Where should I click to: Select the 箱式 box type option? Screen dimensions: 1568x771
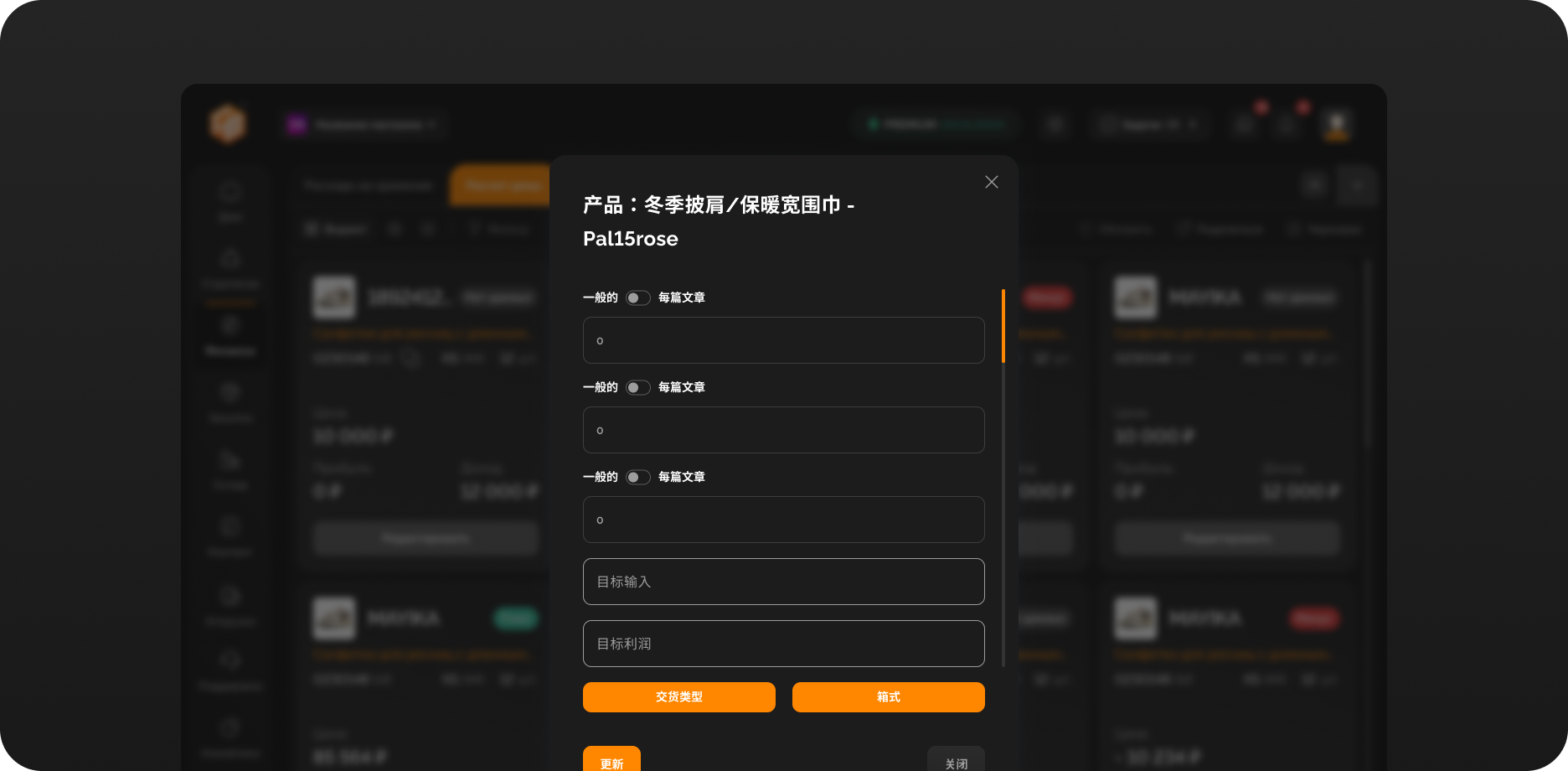pos(888,697)
